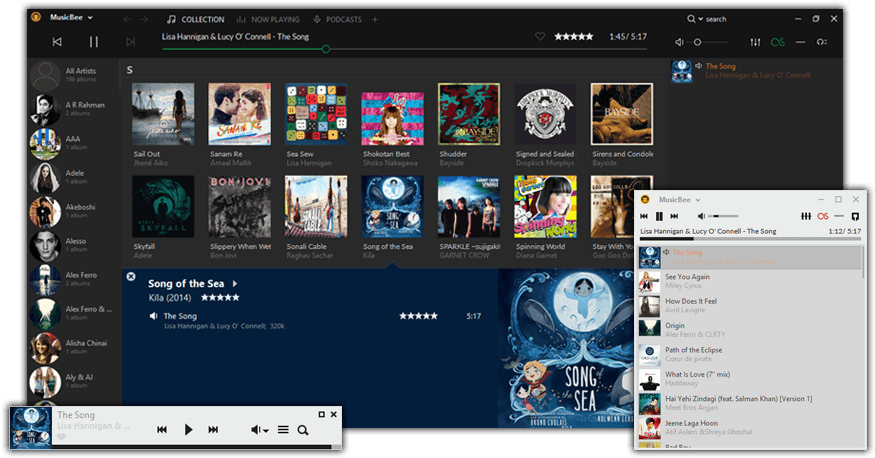Switch to Collection tab
Viewport: 875px width, 458px height.
click(x=195, y=20)
